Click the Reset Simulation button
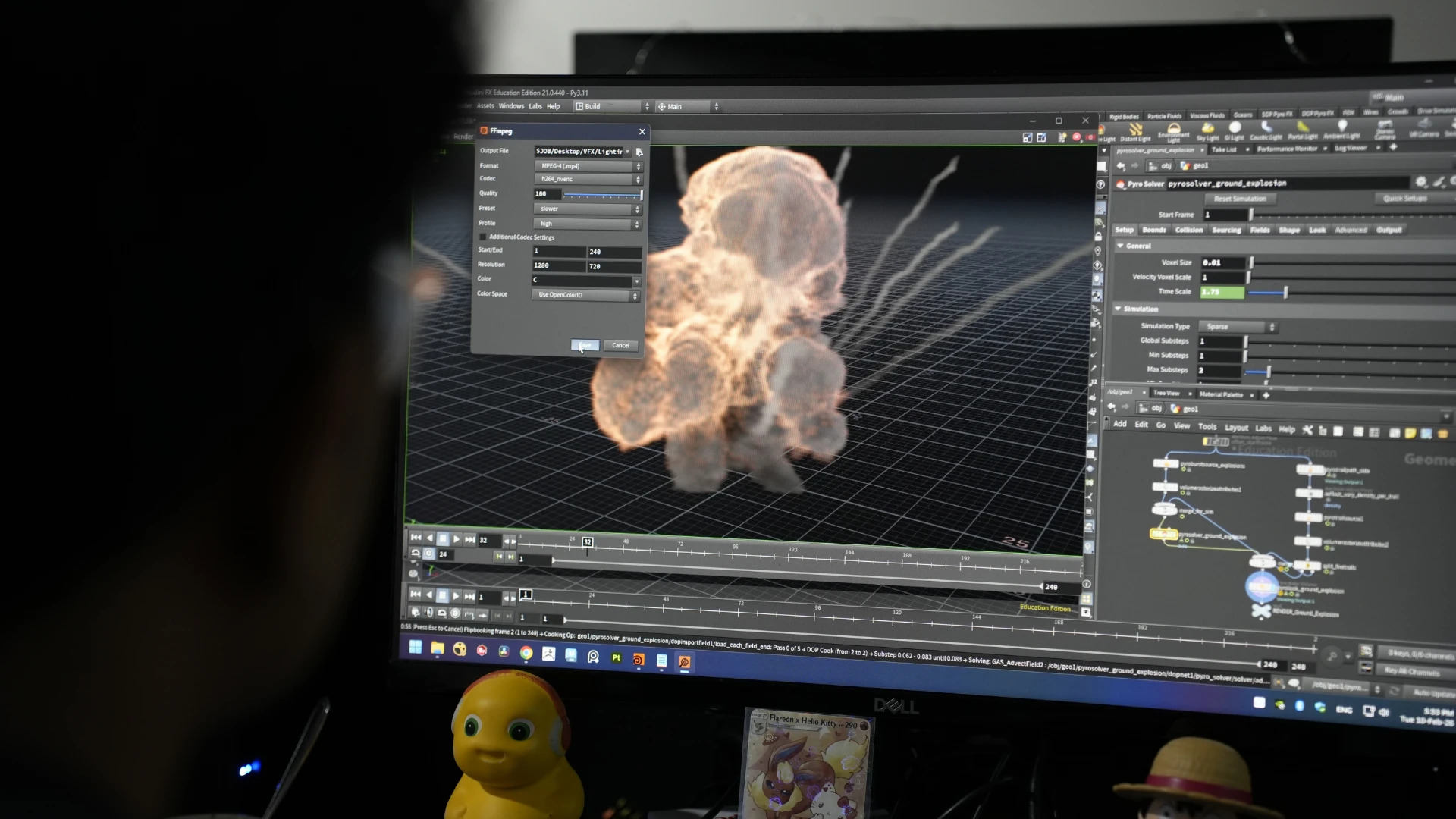The image size is (1456, 819). point(1240,199)
